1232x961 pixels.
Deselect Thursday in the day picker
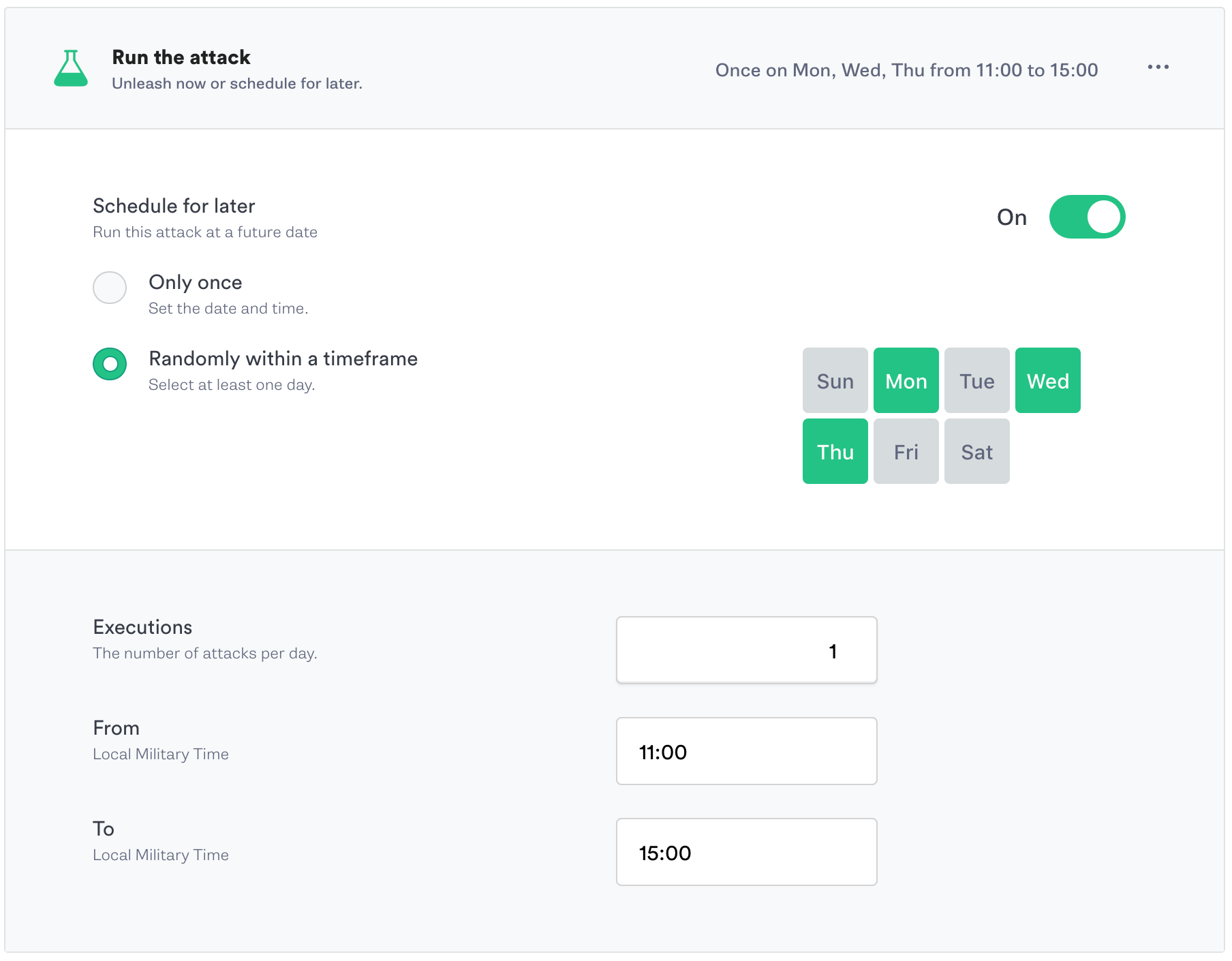coord(835,451)
